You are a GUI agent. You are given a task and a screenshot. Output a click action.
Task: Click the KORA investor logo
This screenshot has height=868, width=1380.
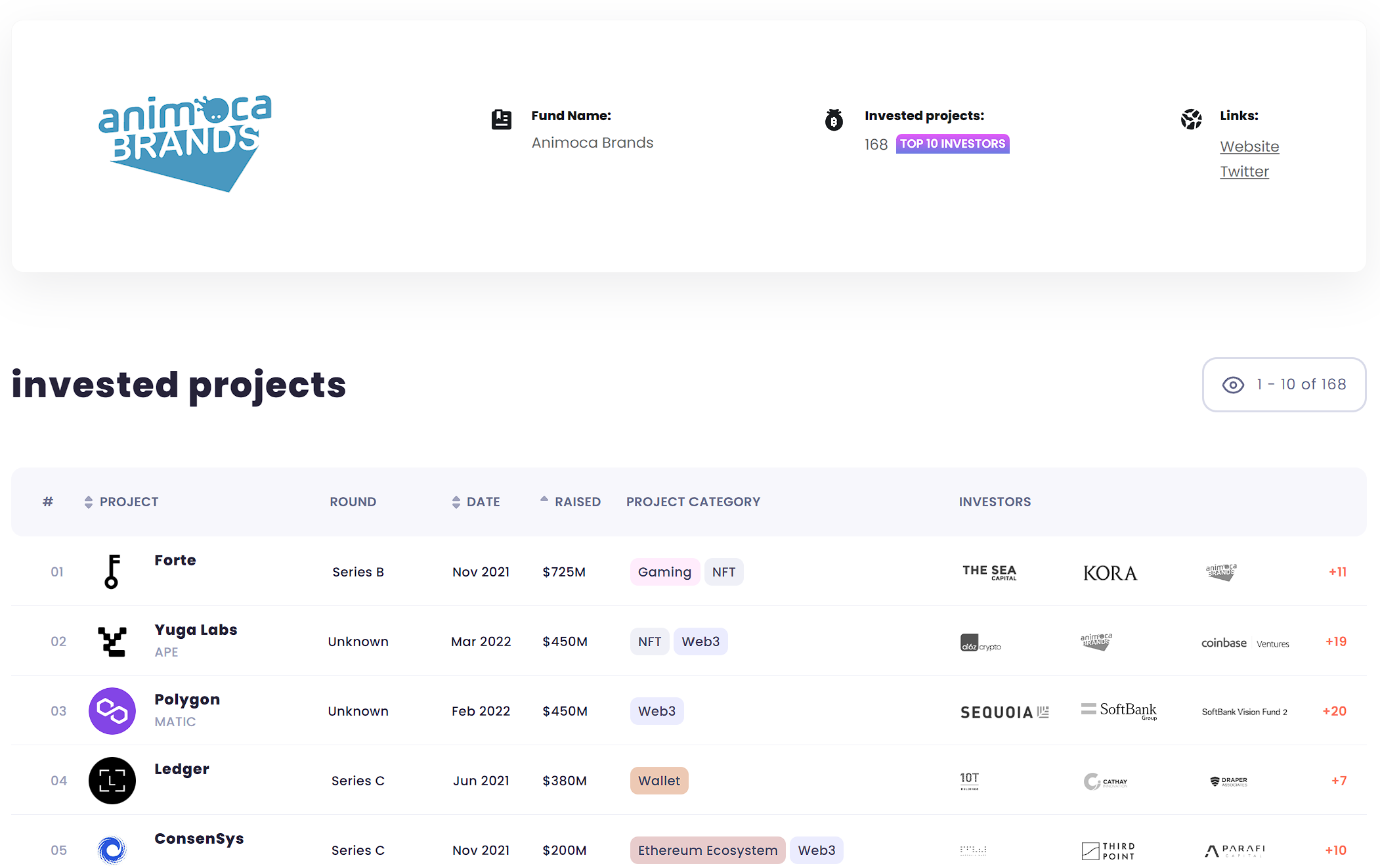(x=1110, y=573)
